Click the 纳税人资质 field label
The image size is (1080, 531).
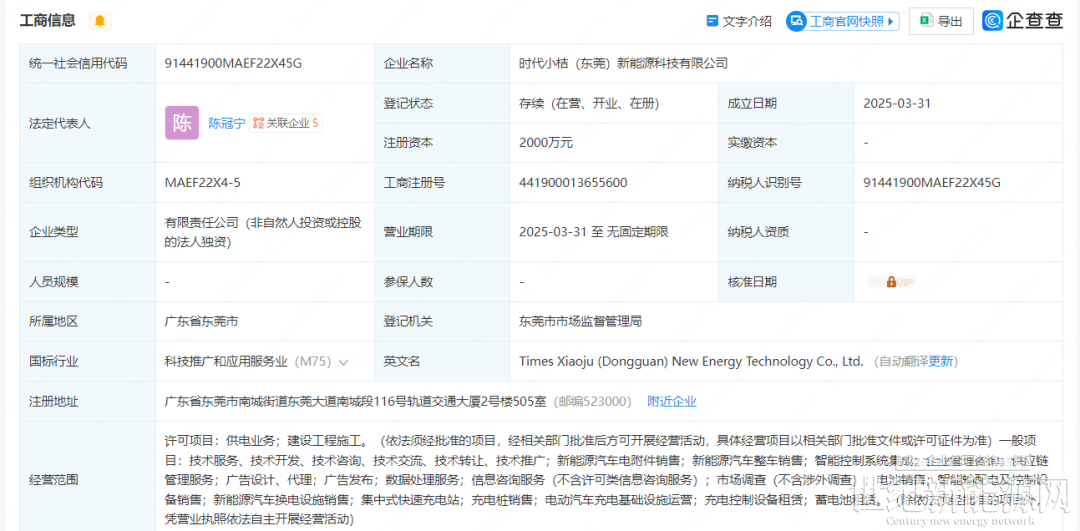tap(758, 232)
